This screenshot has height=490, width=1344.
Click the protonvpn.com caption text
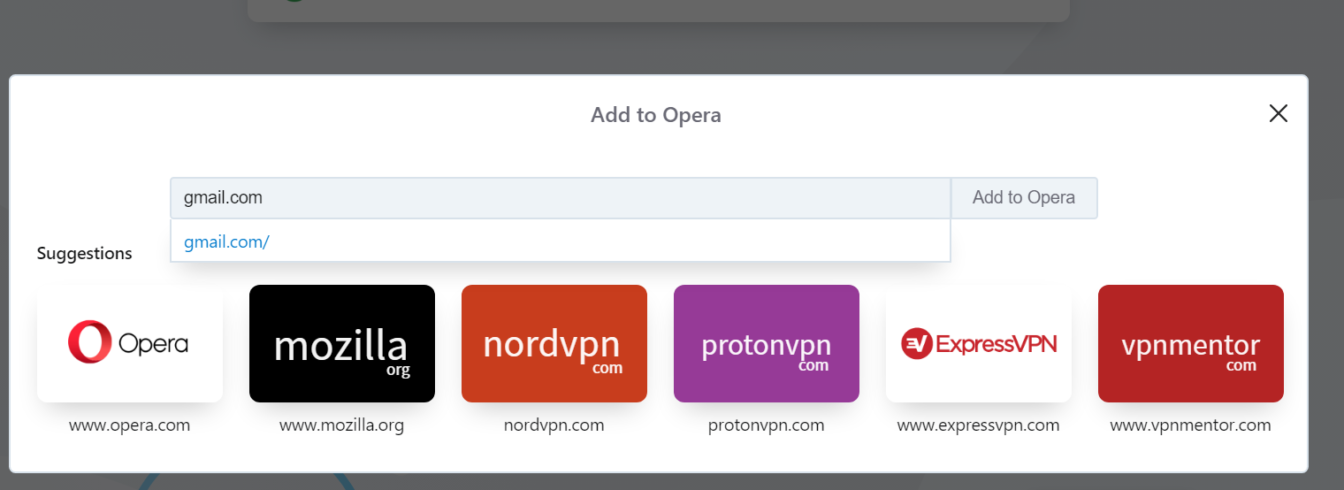(x=766, y=425)
